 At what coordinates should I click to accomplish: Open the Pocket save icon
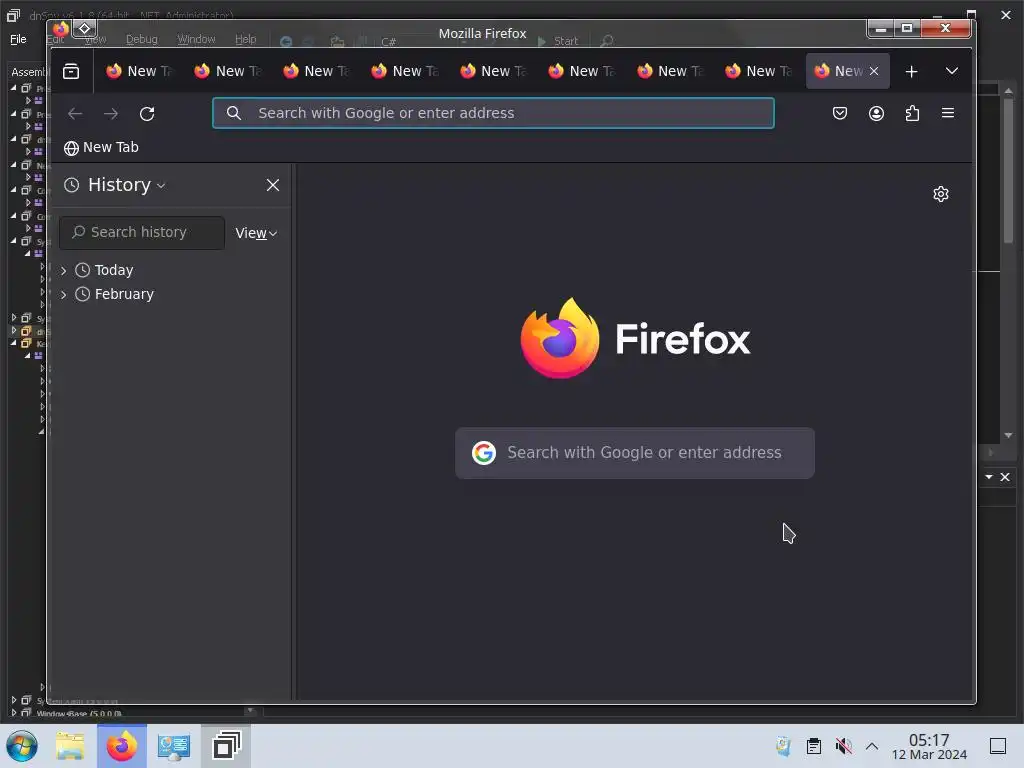tap(840, 114)
